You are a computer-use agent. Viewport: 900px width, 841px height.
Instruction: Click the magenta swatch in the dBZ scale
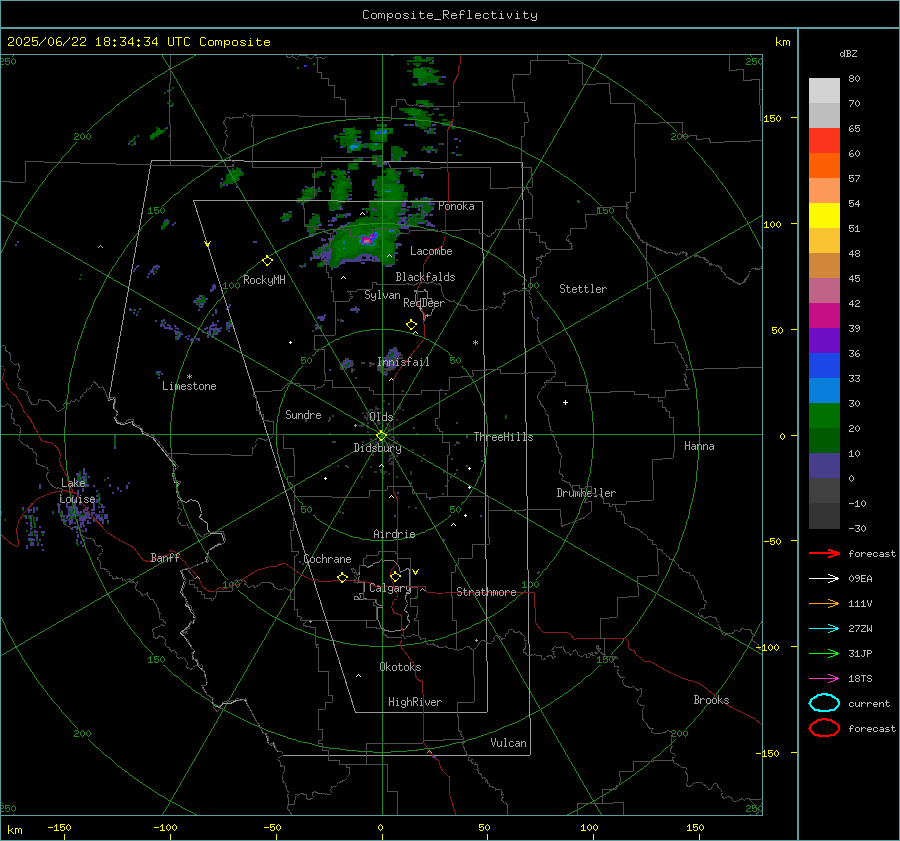[x=824, y=315]
